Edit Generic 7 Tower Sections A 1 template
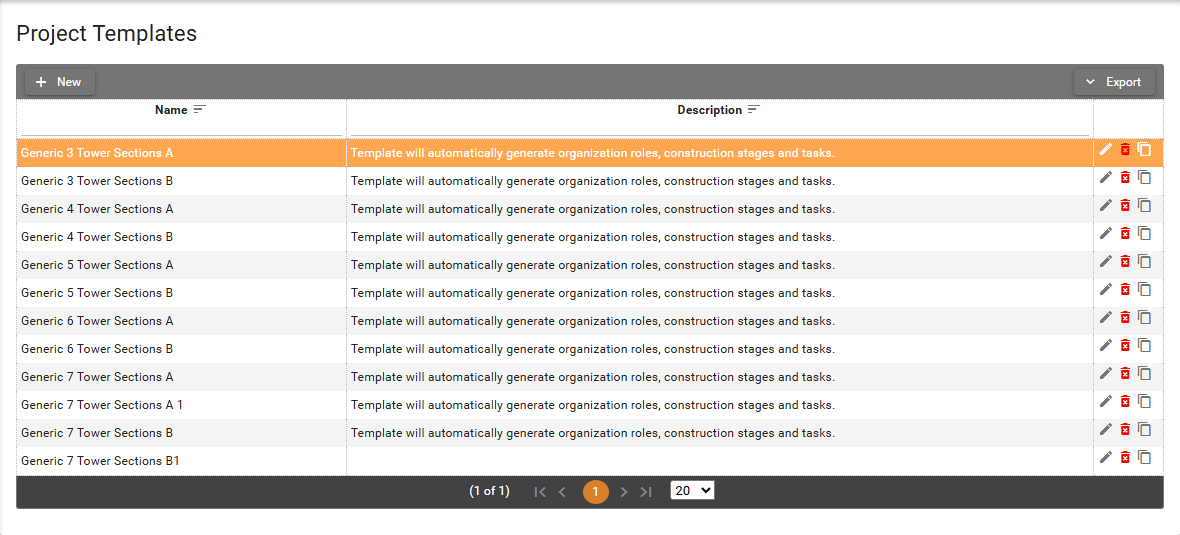The width and height of the screenshot is (1180, 535). pyautogui.click(x=1105, y=401)
